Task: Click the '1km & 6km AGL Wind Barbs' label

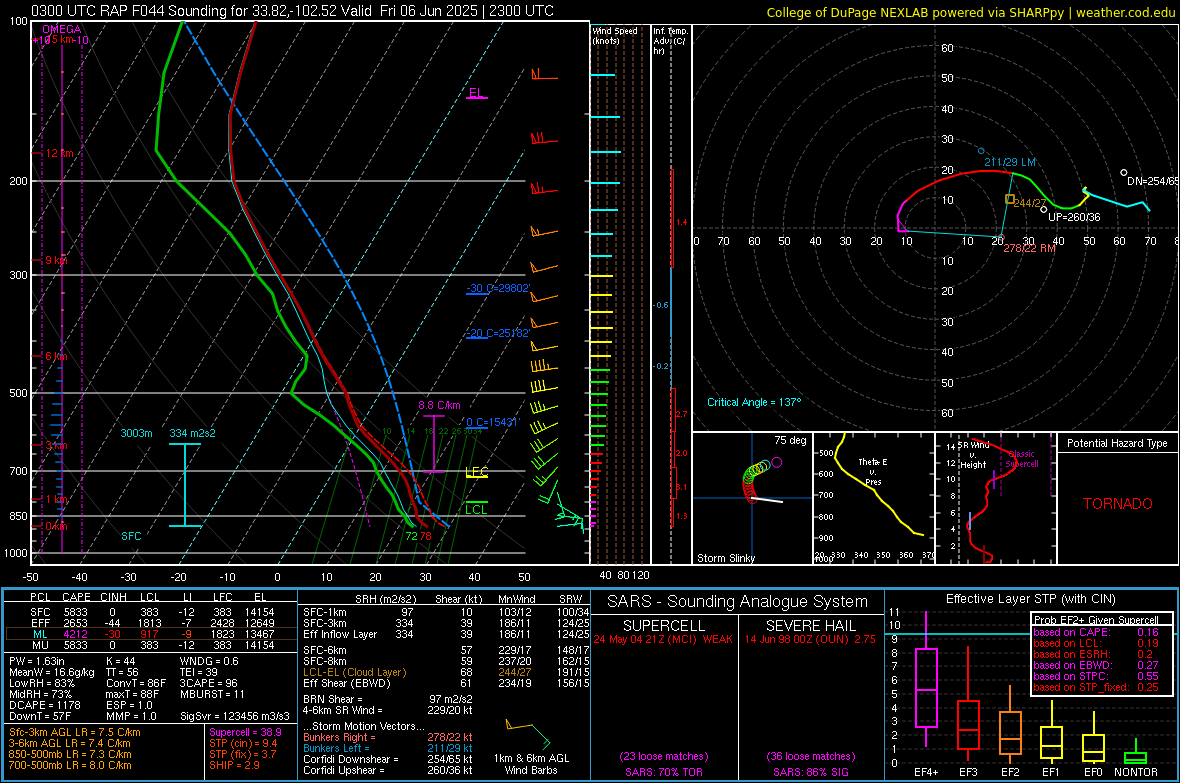Action: click(x=531, y=764)
